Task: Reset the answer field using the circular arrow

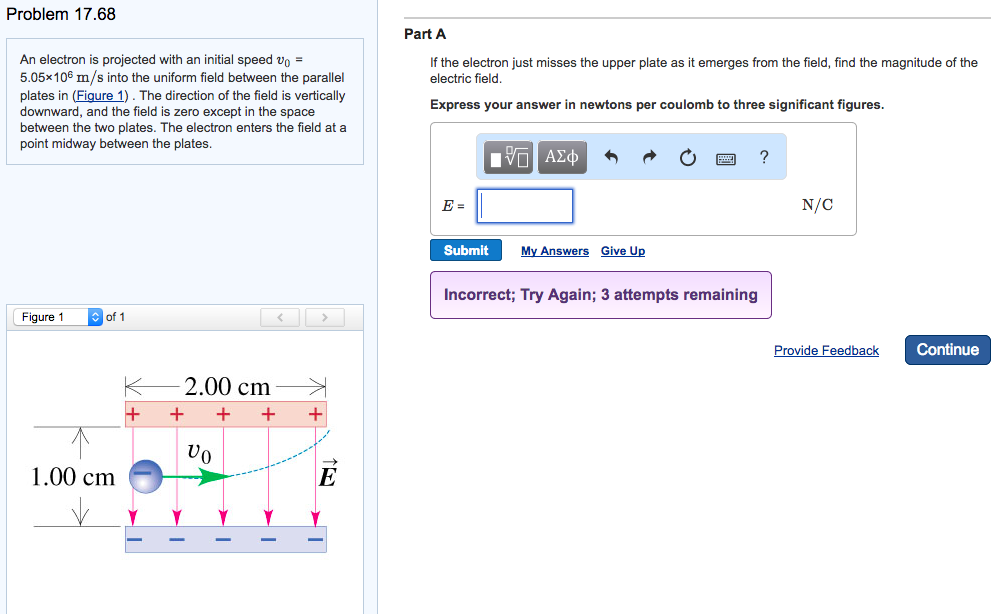Action: pos(688,157)
